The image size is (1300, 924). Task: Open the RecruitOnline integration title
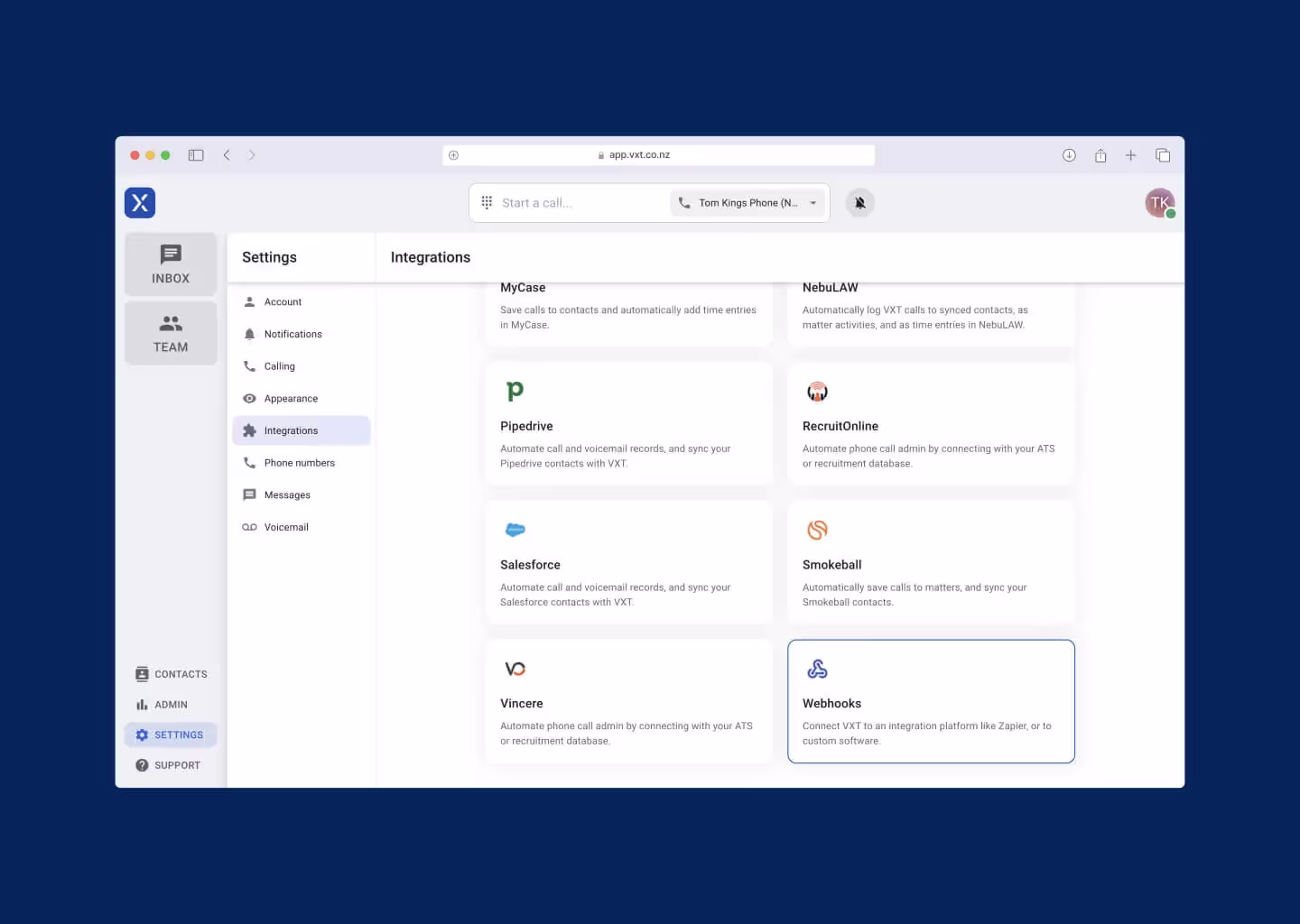click(840, 426)
